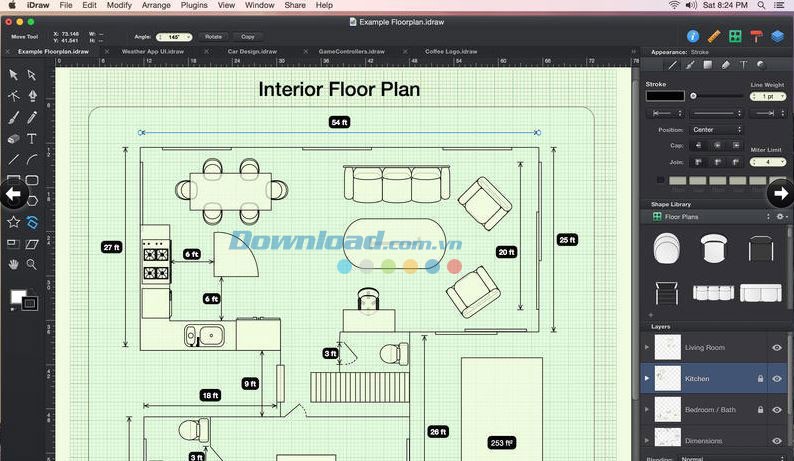Hide the Living Room layer

click(777, 348)
